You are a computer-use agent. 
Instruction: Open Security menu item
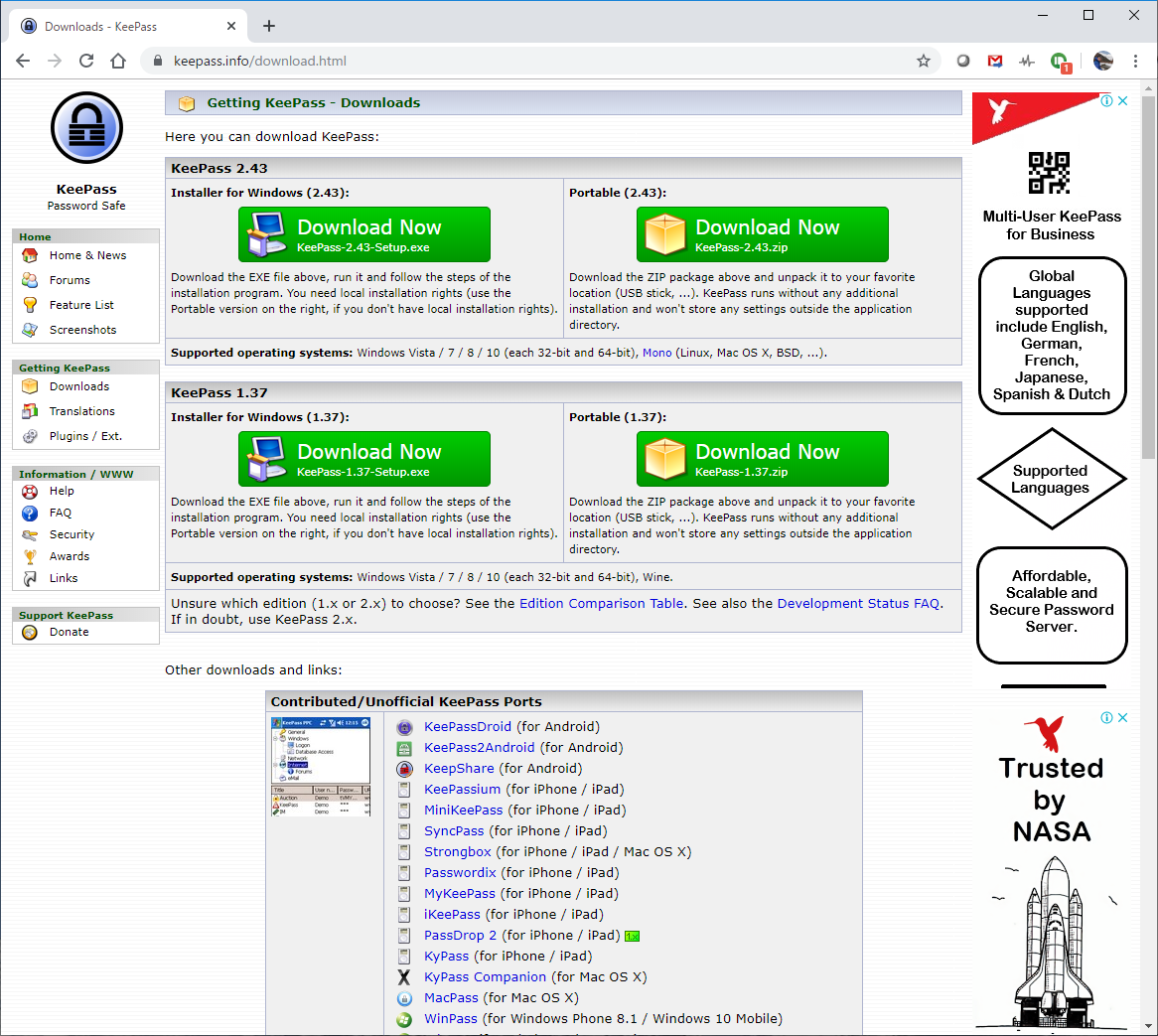pos(72,534)
